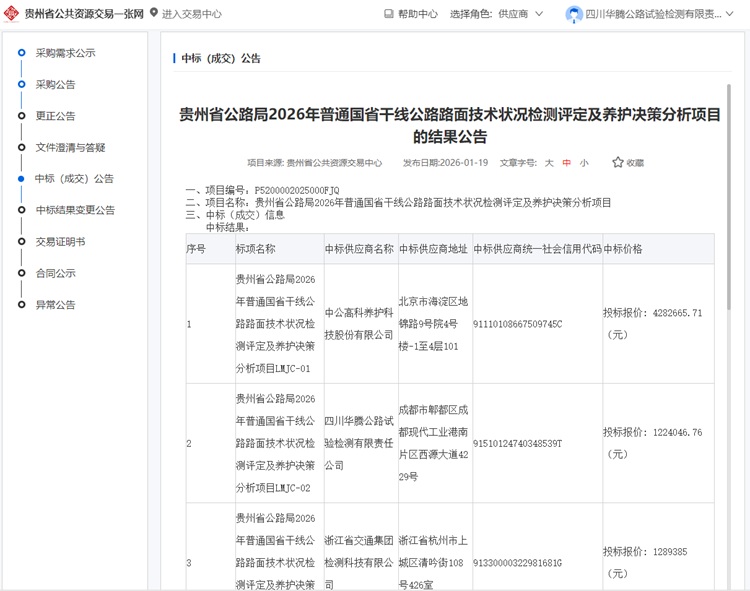
Task: Set article font size to 大
Action: click(549, 163)
